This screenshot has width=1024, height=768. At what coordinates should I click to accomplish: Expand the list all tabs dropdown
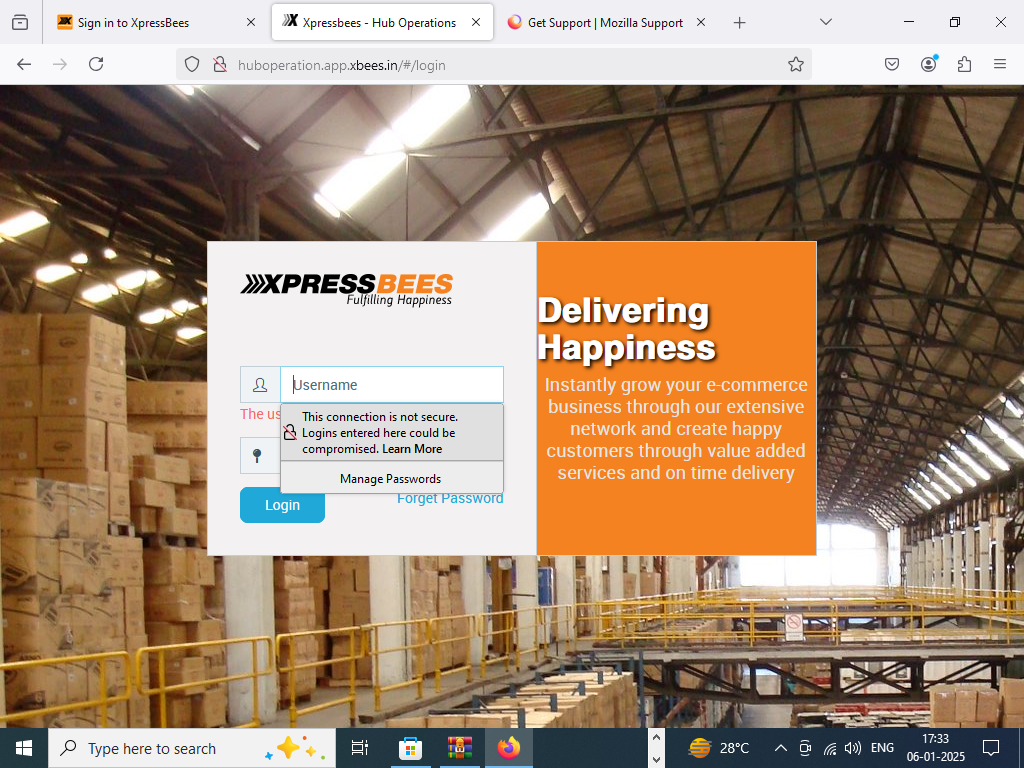click(x=825, y=22)
